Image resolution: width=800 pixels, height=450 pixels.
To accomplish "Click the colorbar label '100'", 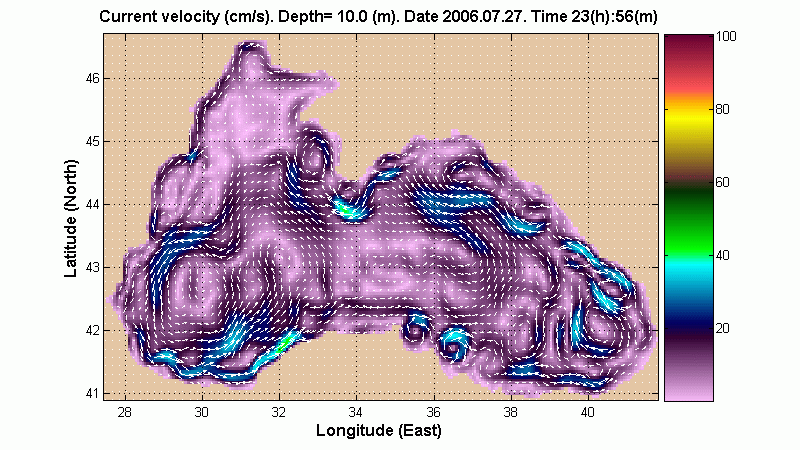I will point(726,36).
